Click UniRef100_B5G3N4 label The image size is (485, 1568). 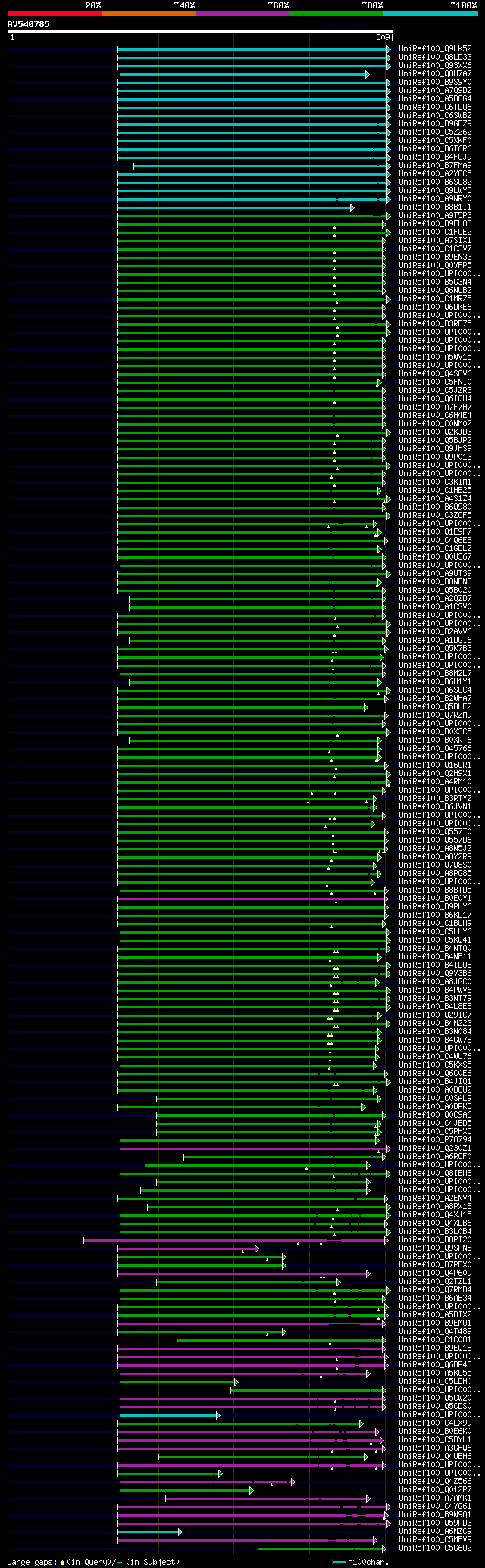click(x=435, y=282)
